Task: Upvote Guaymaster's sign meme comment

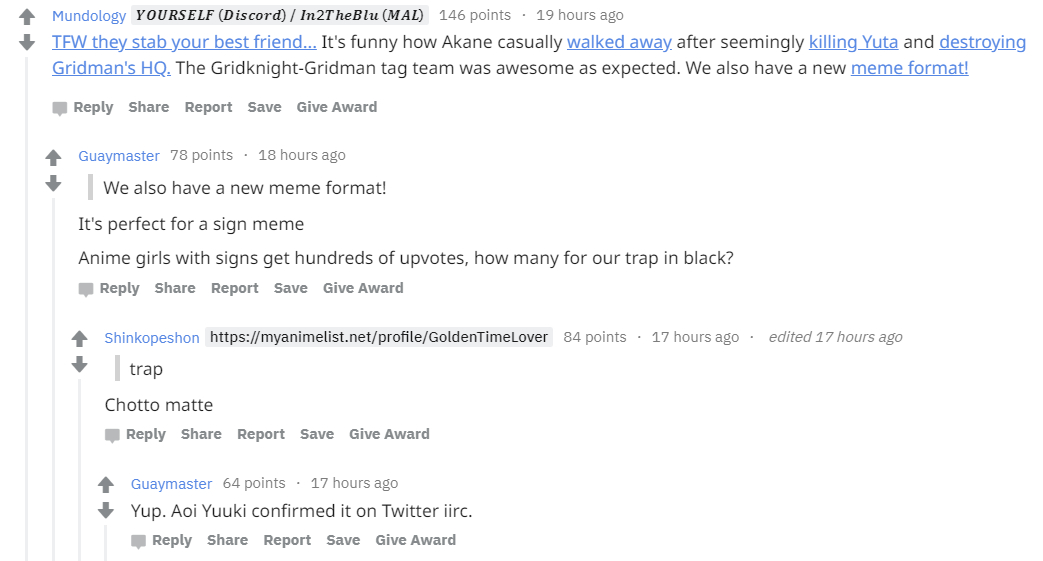Action: point(53,157)
